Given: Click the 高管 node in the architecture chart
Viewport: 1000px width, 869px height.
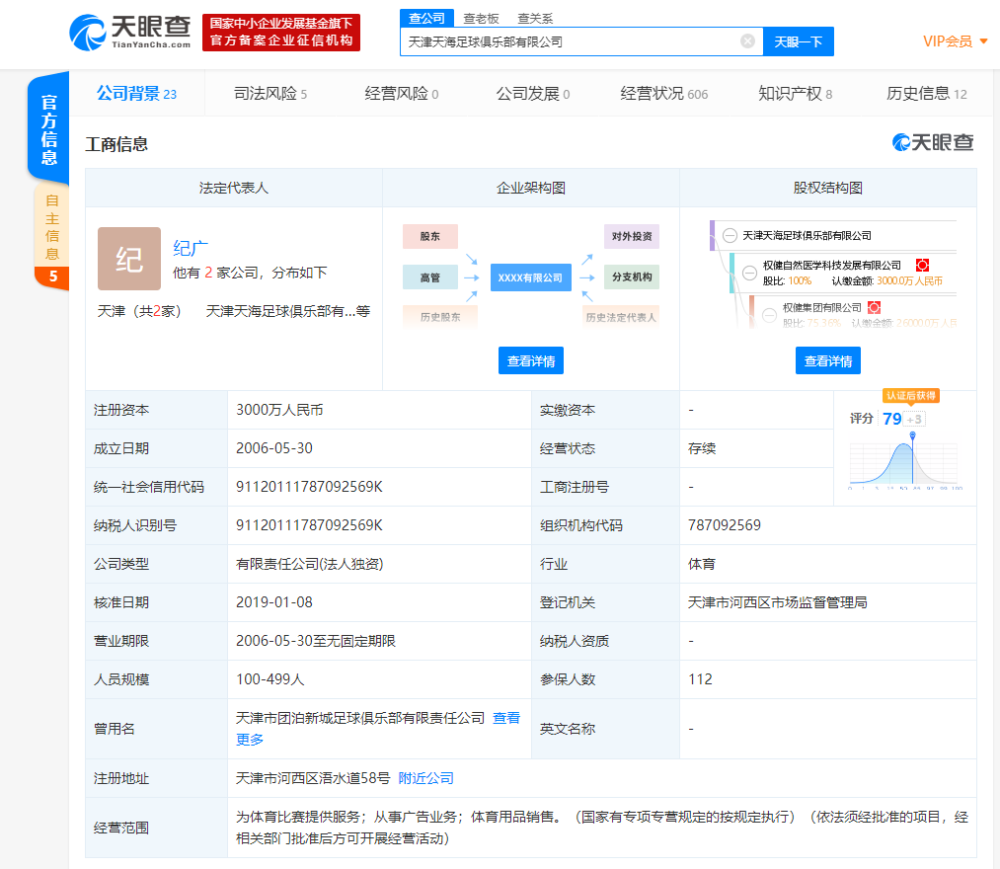Looking at the screenshot, I should [430, 277].
